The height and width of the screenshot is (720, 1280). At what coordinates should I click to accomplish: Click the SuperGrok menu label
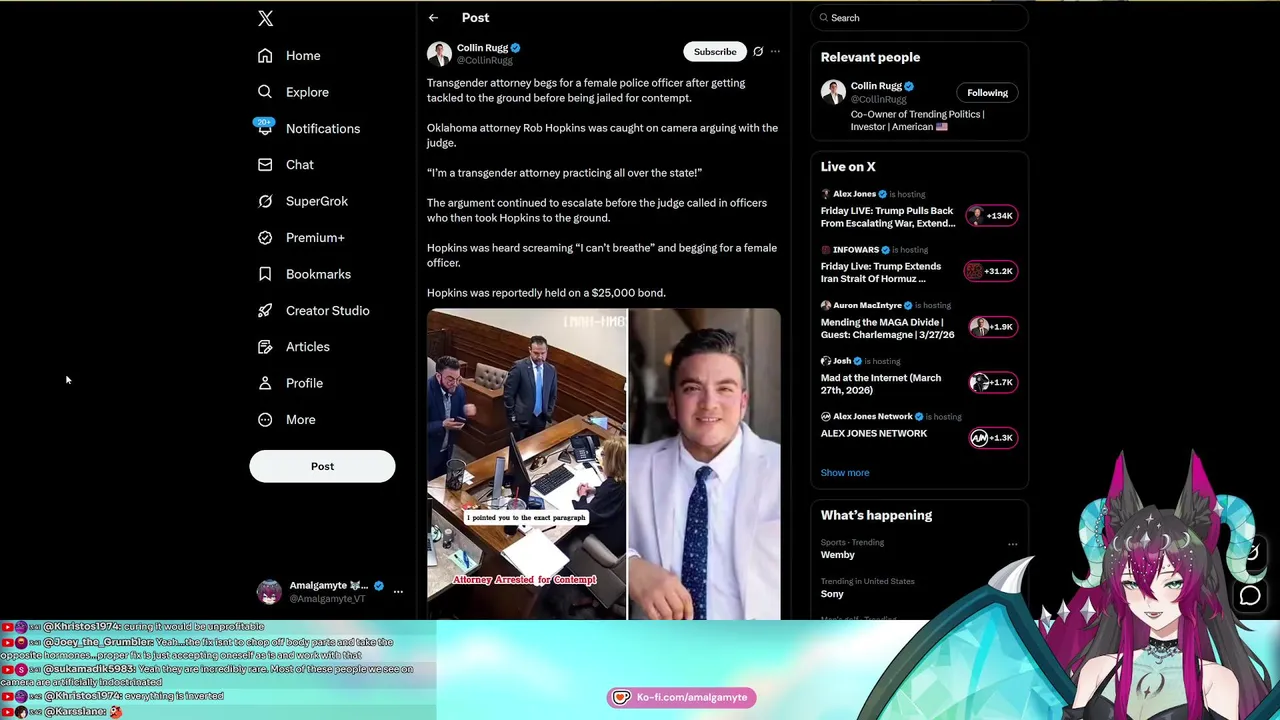point(317,201)
